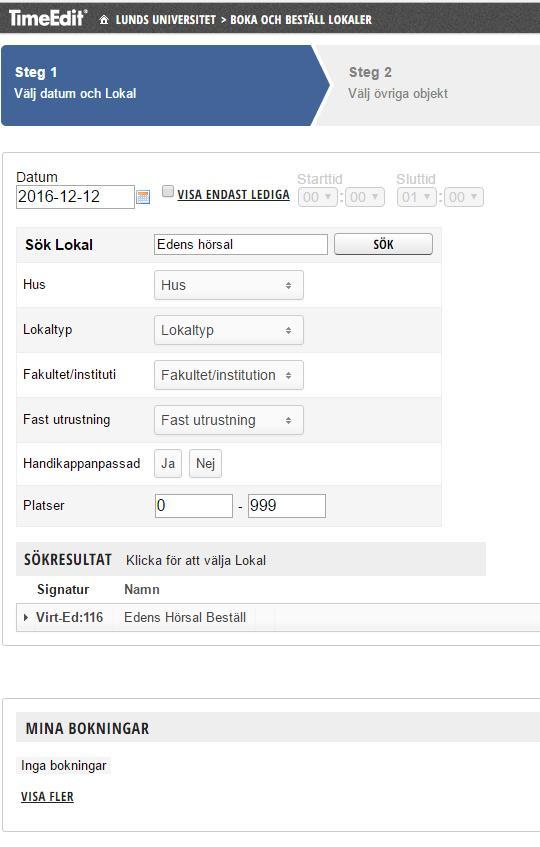Open the Lokaltyp dropdown
Viewport: 540px width, 847px height.
[x=228, y=330]
